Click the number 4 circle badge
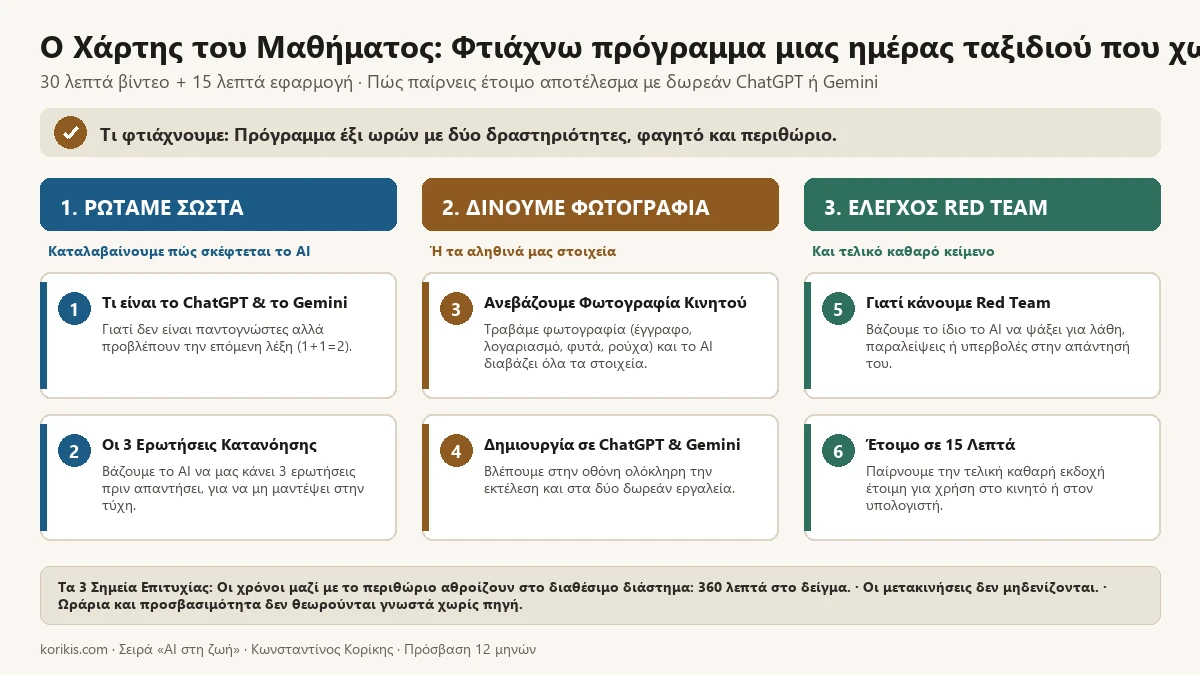The width and height of the screenshot is (1200, 675). pyautogui.click(x=456, y=451)
